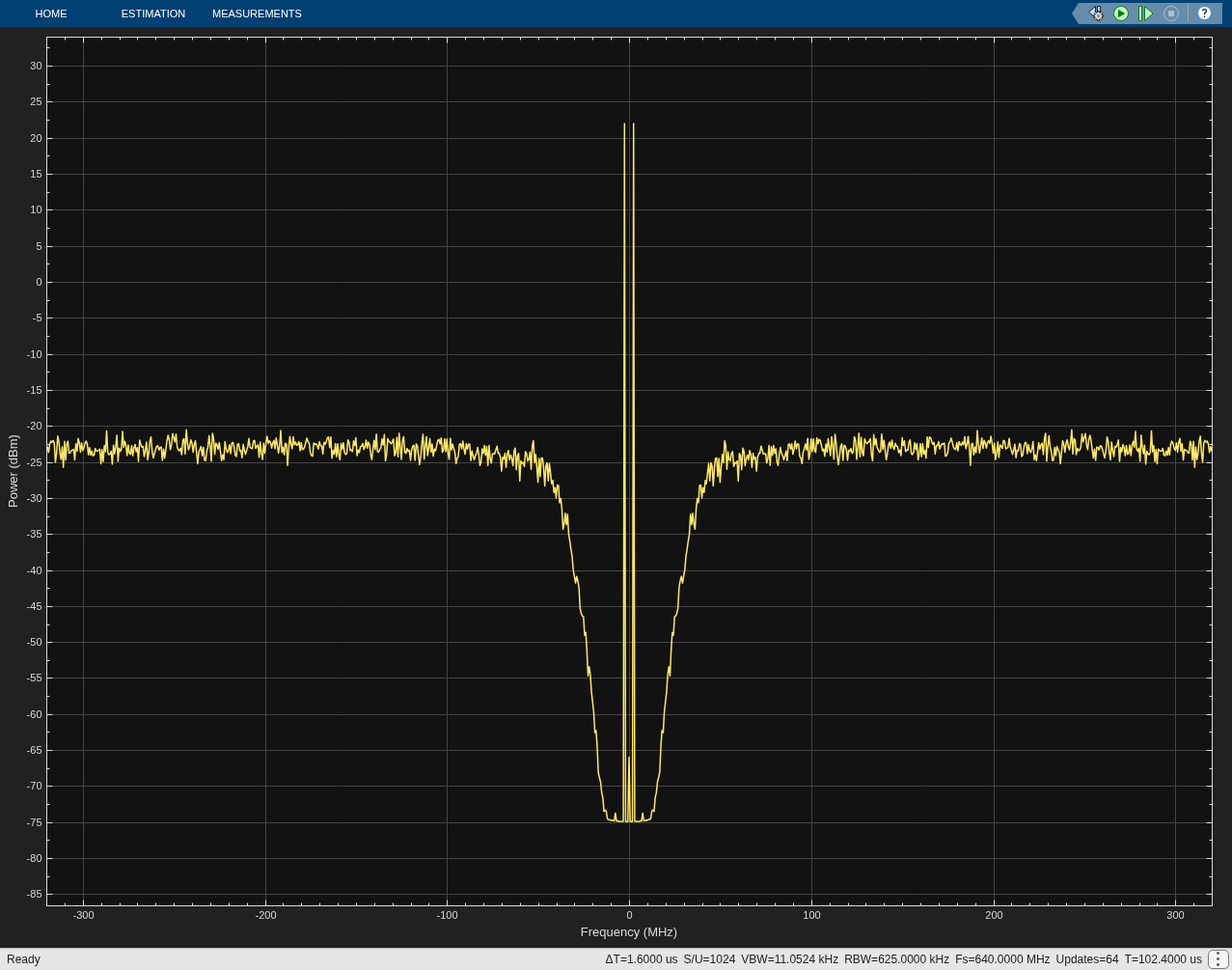The image size is (1232, 970).
Task: Click the three-dot status bar options button
Action: tap(1218, 959)
